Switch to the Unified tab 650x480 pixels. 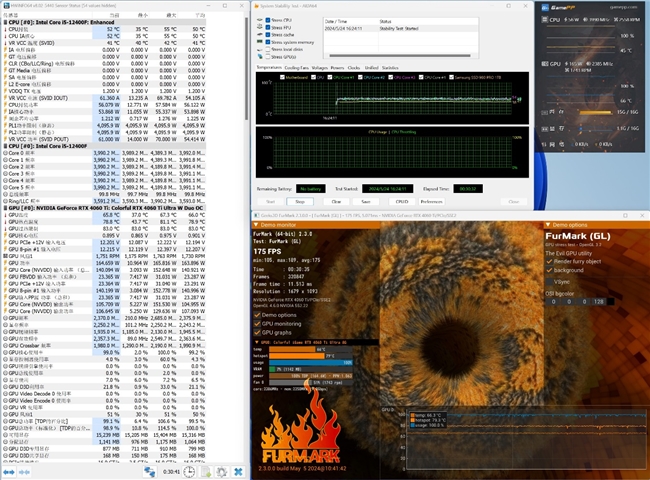(x=371, y=68)
